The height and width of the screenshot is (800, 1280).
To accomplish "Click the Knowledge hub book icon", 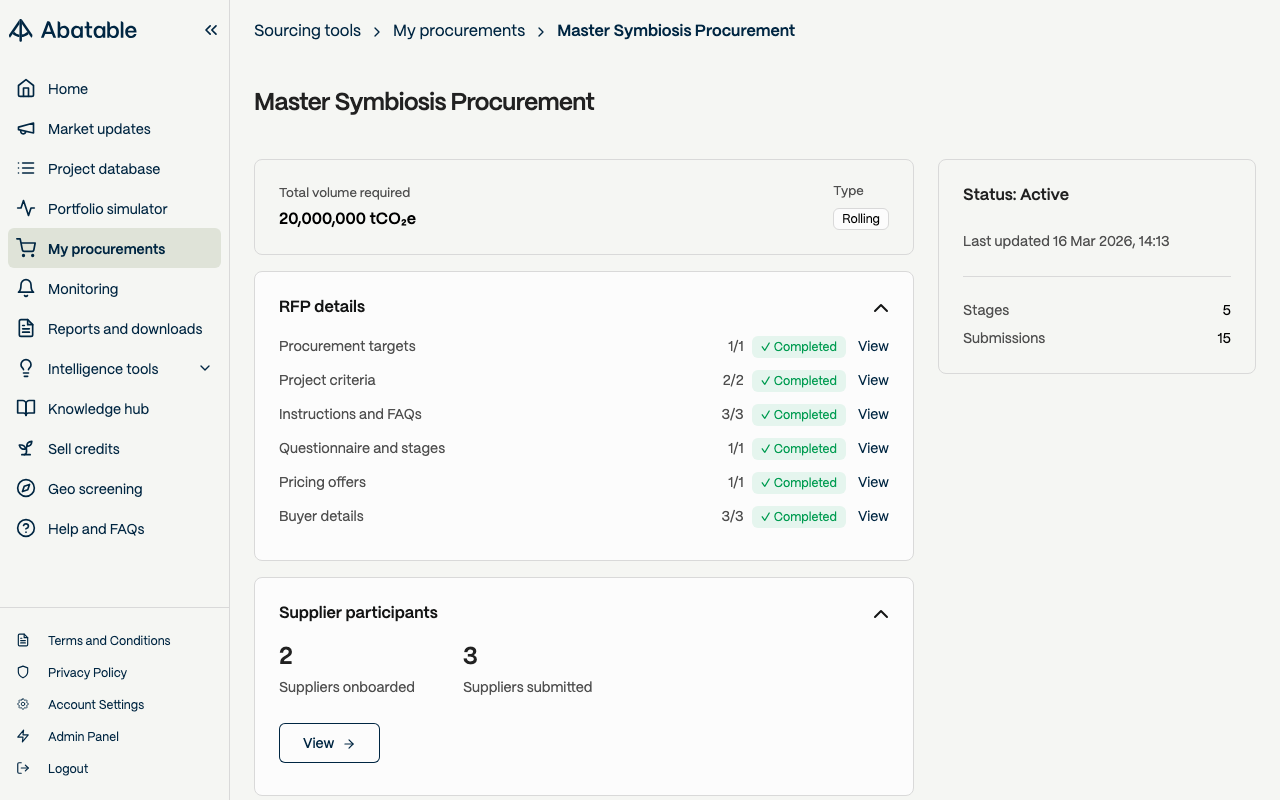I will tap(27, 409).
